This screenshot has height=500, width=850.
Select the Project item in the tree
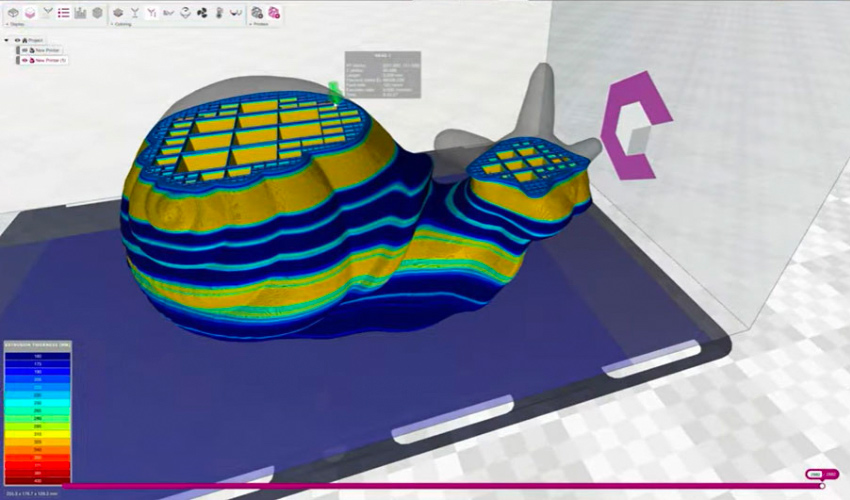pos(36,41)
